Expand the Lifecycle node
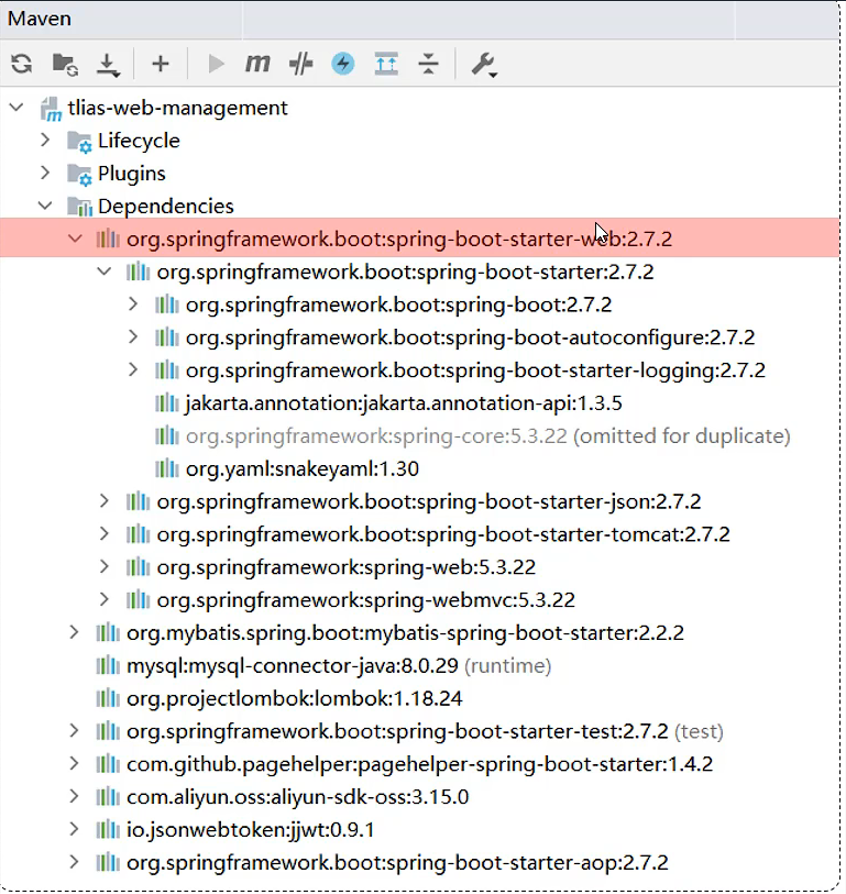This screenshot has height=894, width=846. [x=46, y=140]
